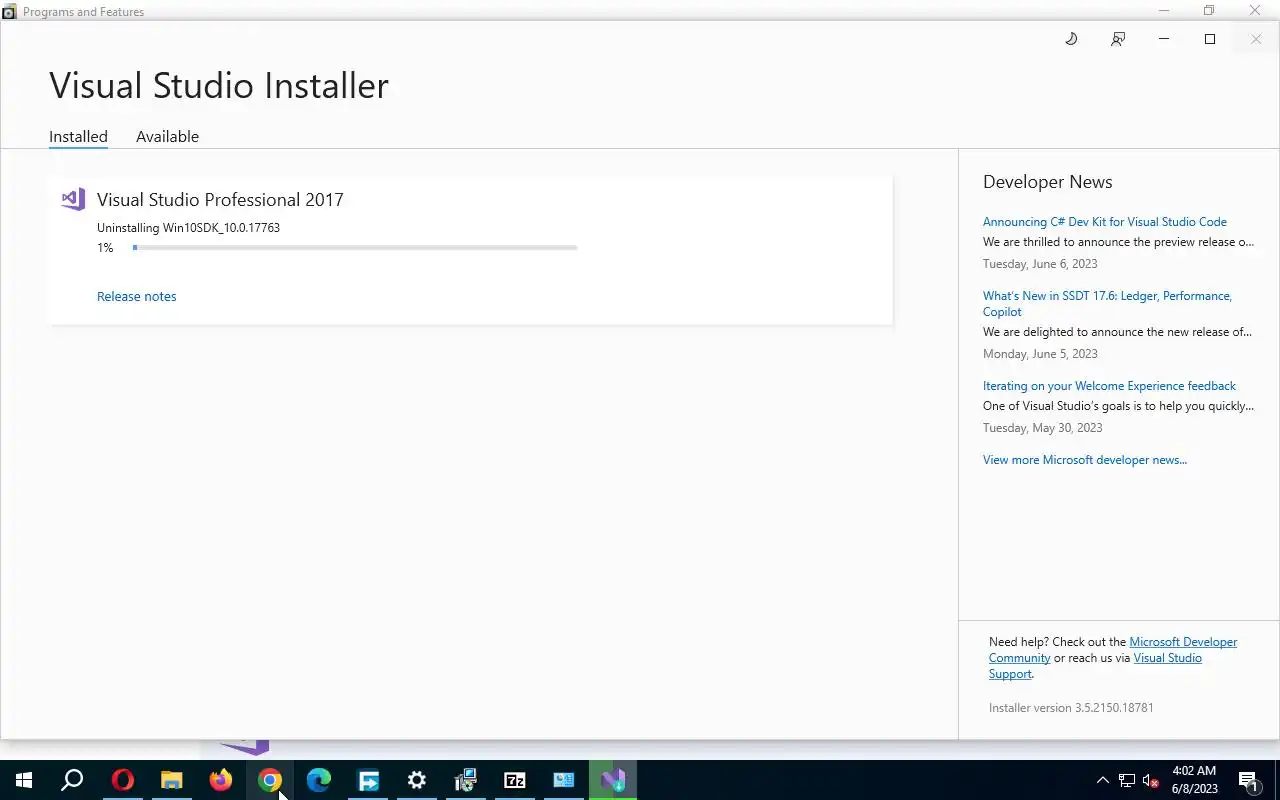Open the blue arrow app in taskbar
This screenshot has width=1280, height=800.
tap(368, 780)
